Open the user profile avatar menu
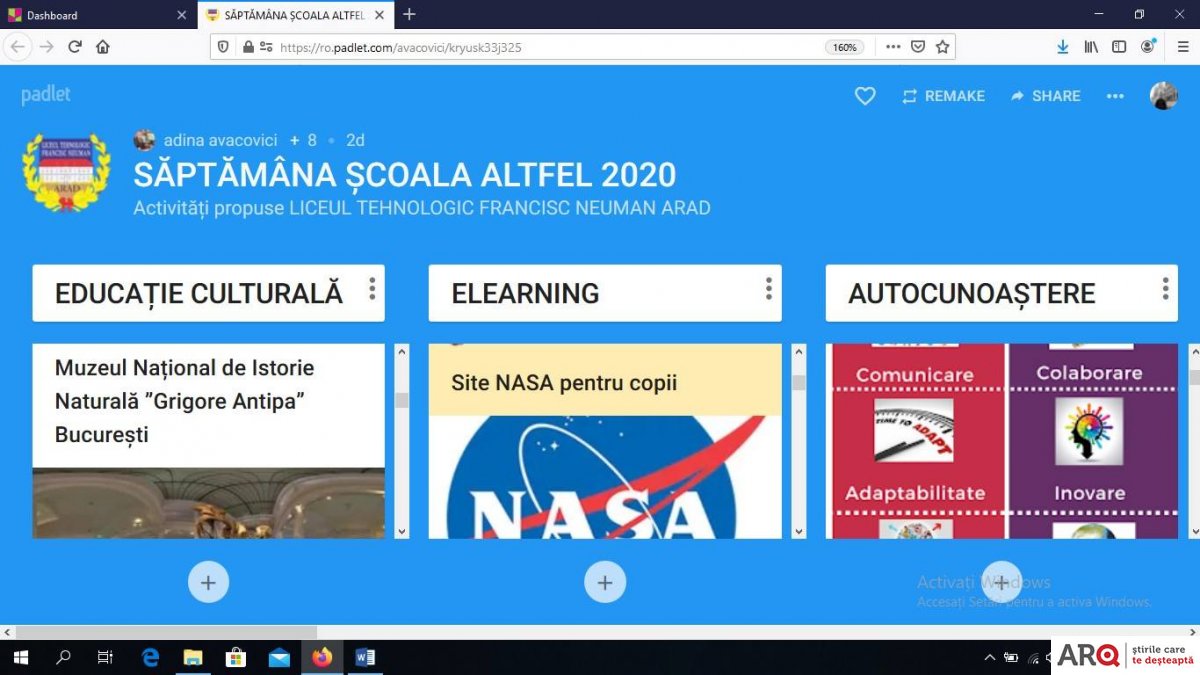 click(x=1164, y=96)
